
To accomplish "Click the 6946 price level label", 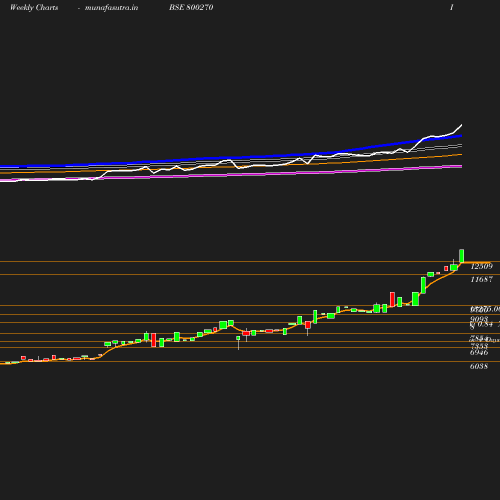I will (479, 352).
